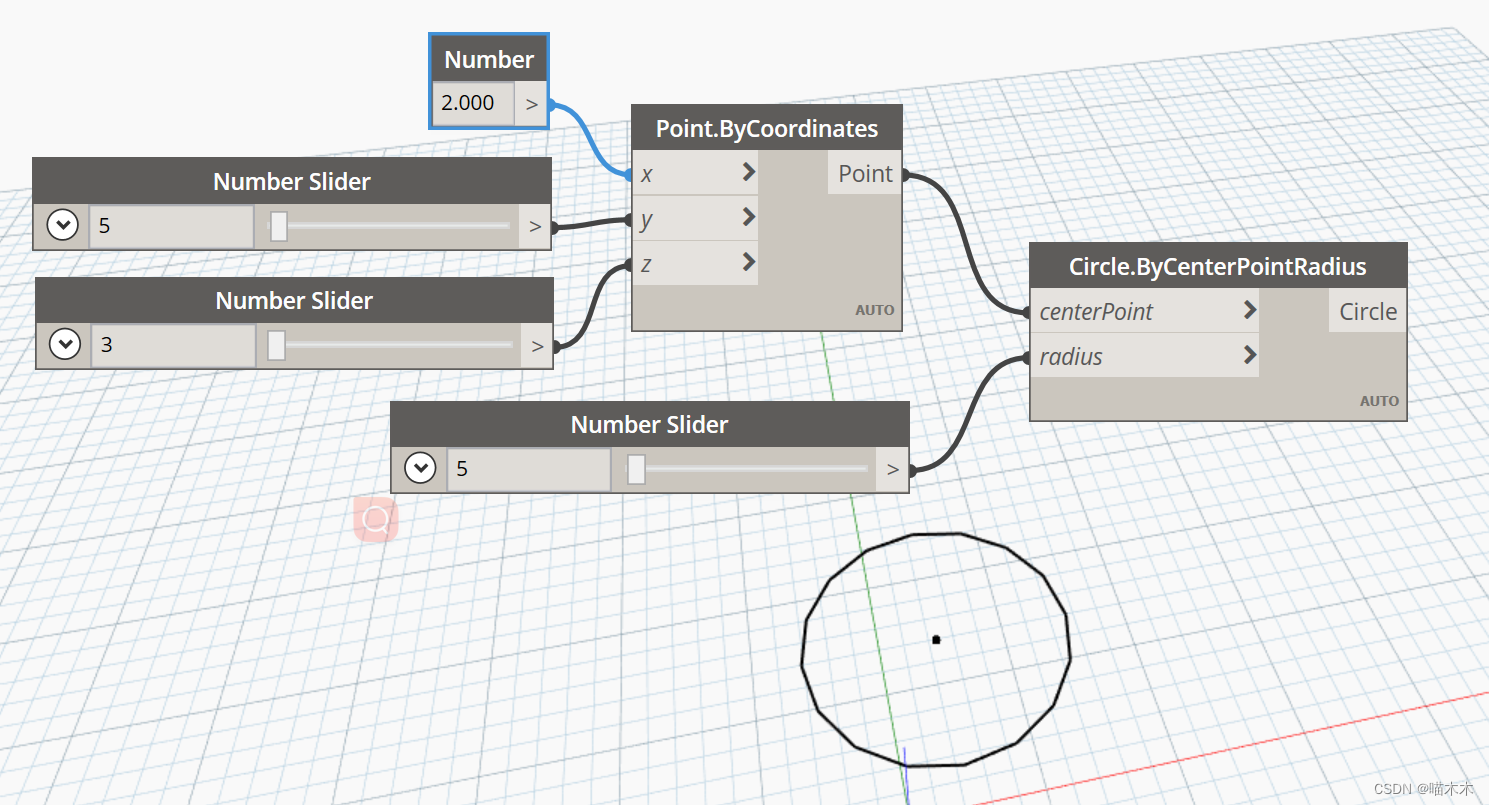1489x805 pixels.
Task: Click the Point output port
Action: point(865,173)
